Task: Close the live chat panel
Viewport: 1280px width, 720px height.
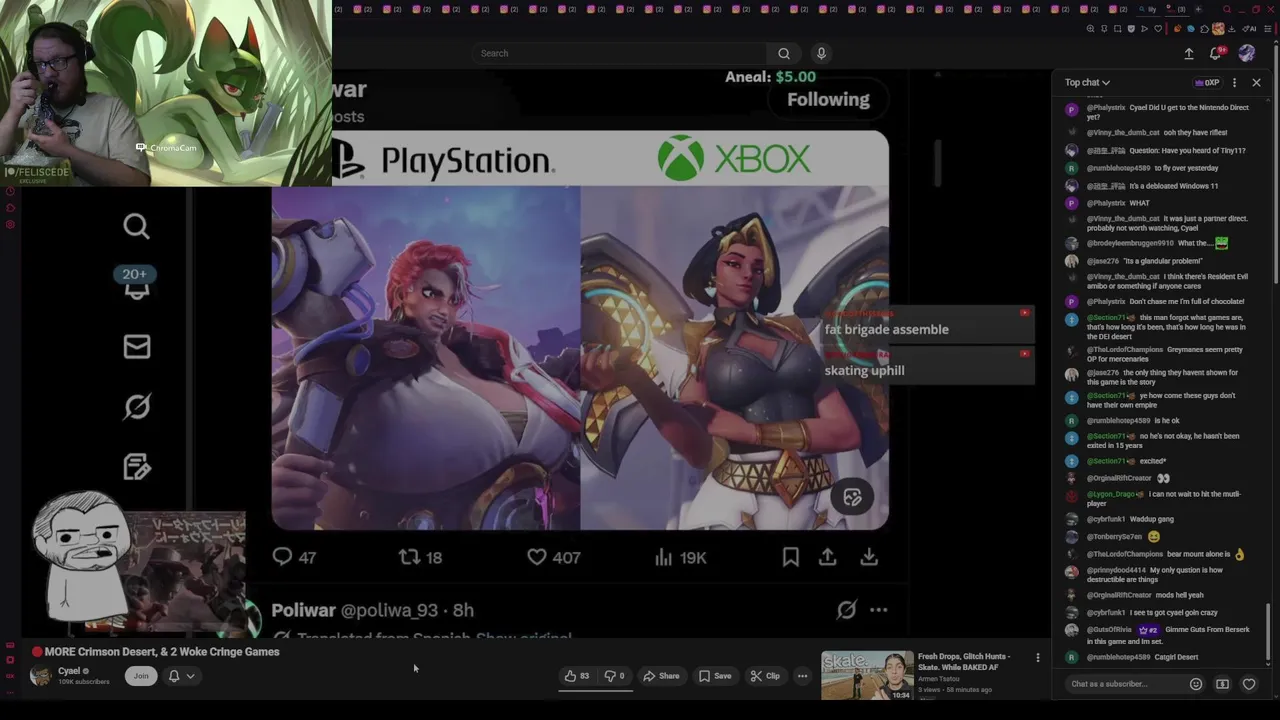Action: (x=1257, y=82)
